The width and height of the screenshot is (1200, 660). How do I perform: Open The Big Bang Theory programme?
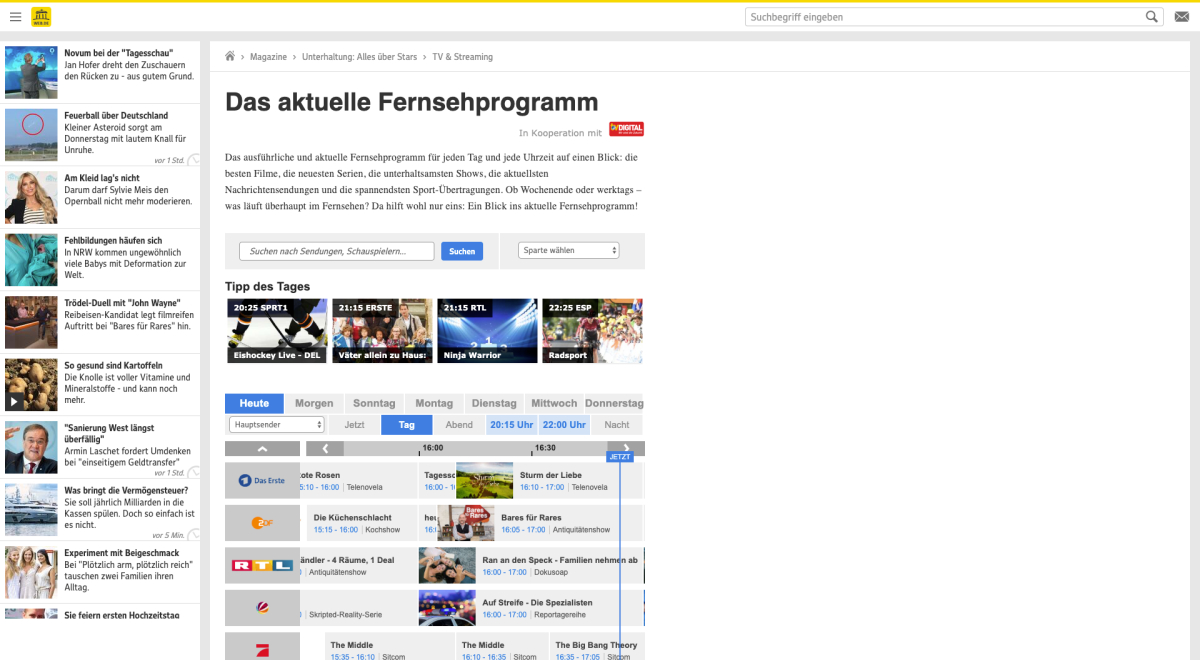point(597,646)
